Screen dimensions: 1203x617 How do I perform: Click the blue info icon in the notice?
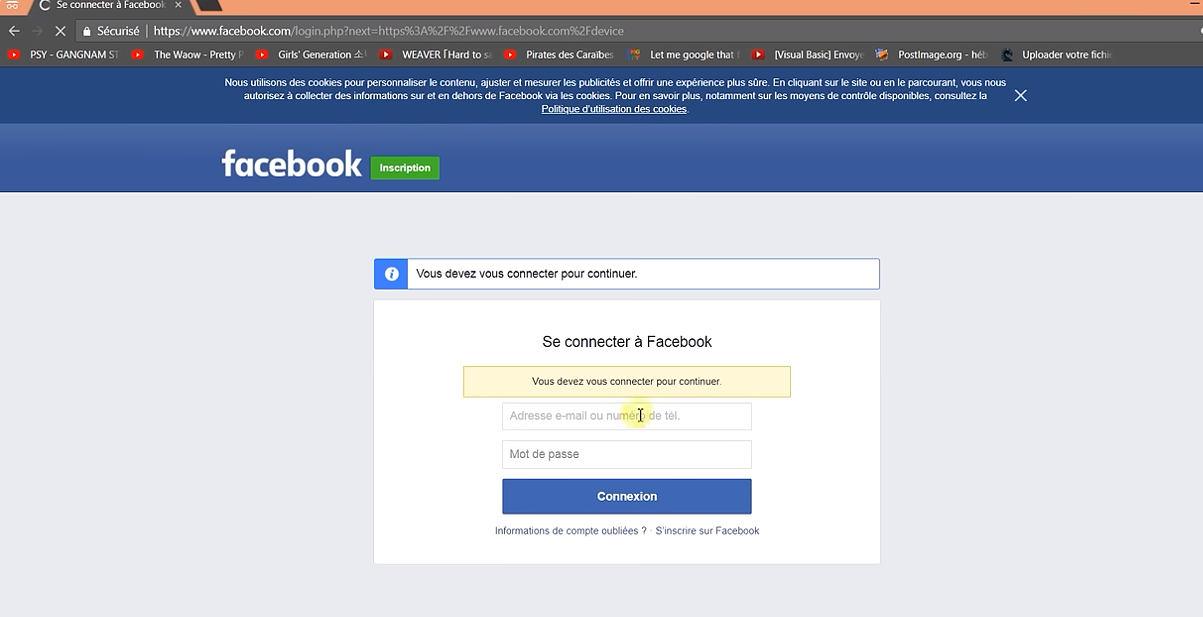pos(391,274)
